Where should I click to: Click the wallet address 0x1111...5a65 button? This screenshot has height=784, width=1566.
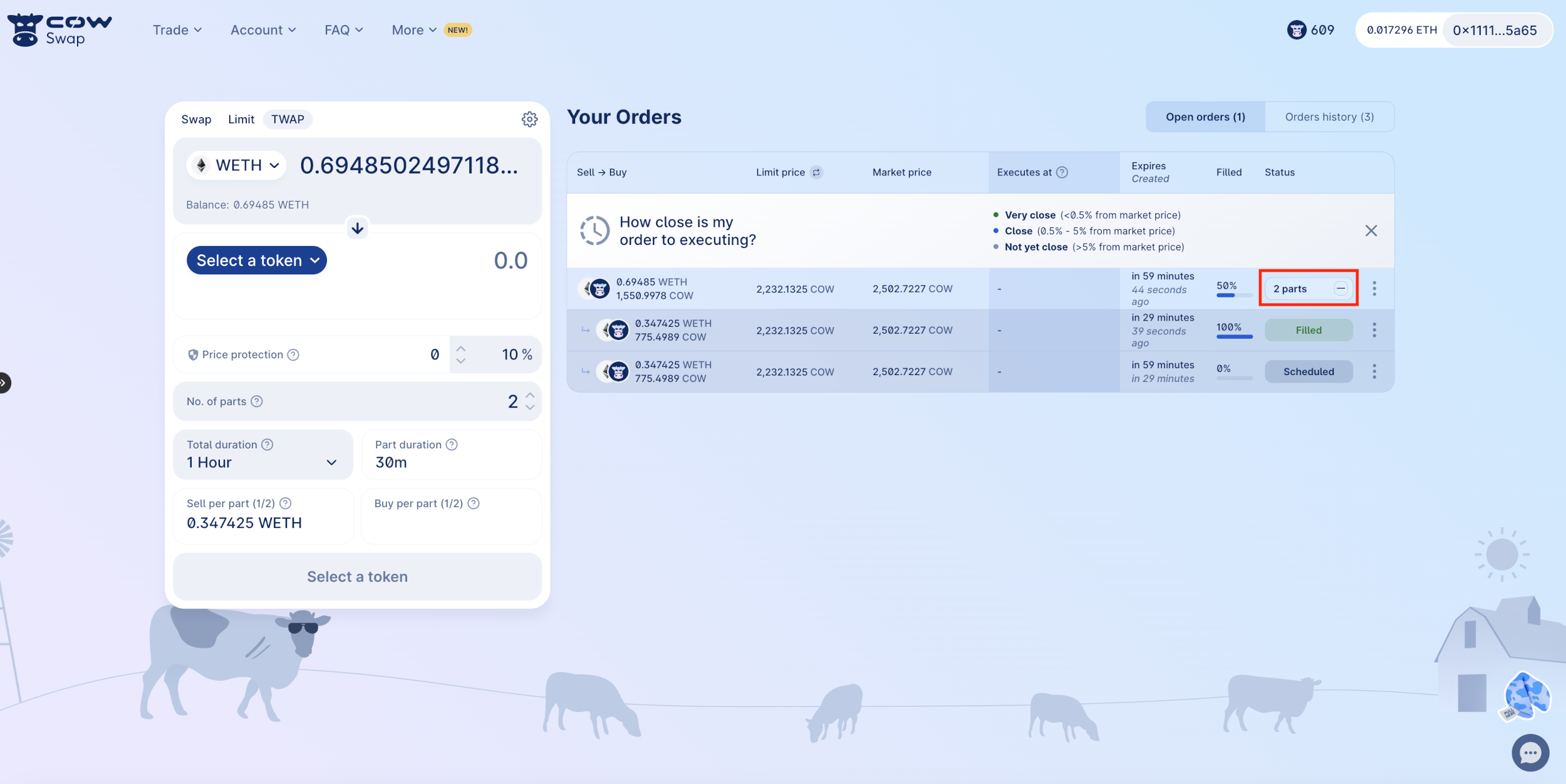pos(1495,30)
